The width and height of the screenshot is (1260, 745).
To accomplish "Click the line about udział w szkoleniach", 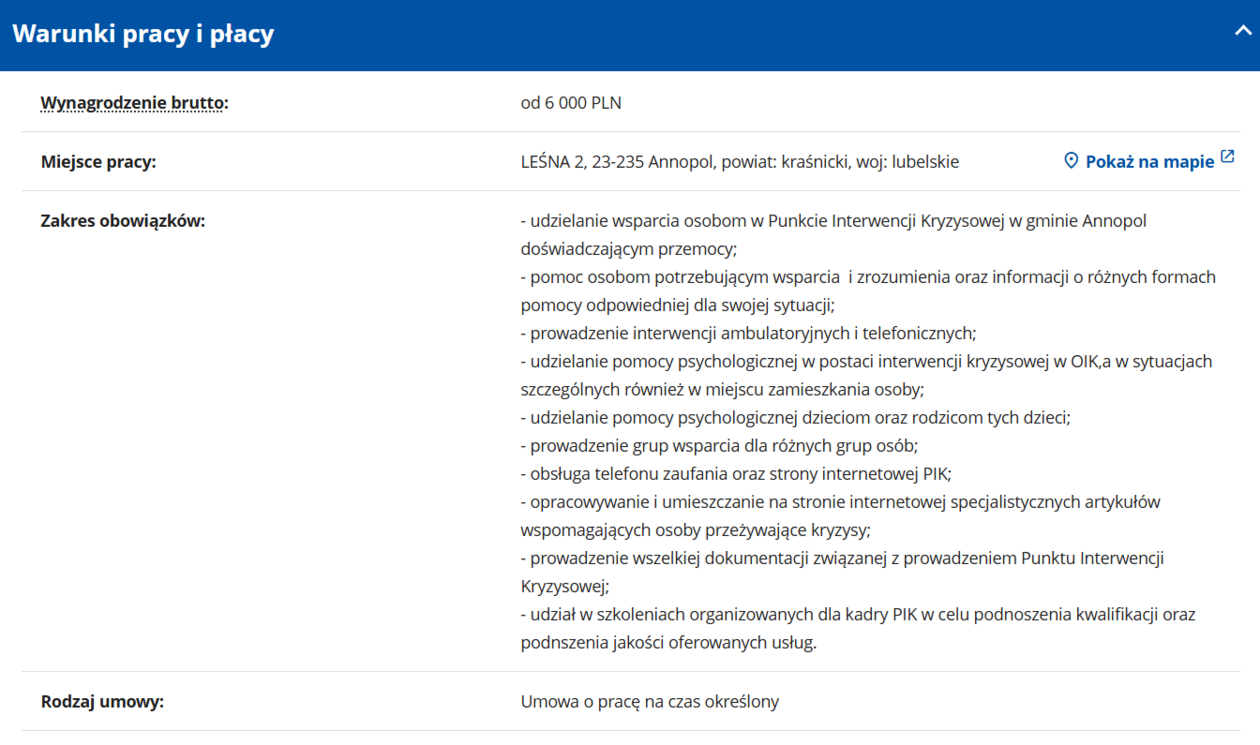I will pyautogui.click(x=857, y=614).
